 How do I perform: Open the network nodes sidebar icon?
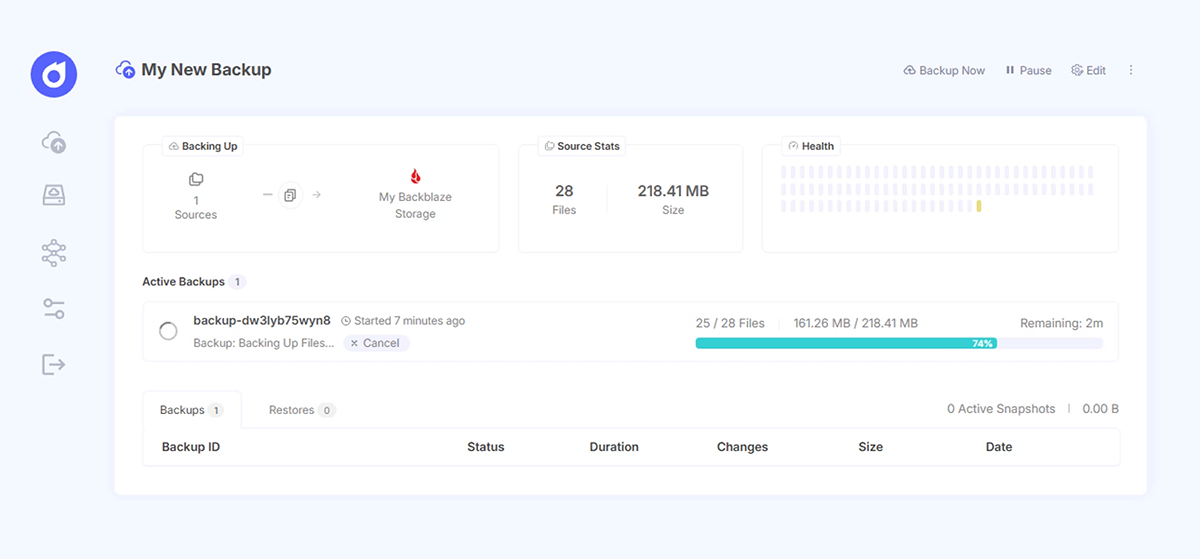point(54,252)
